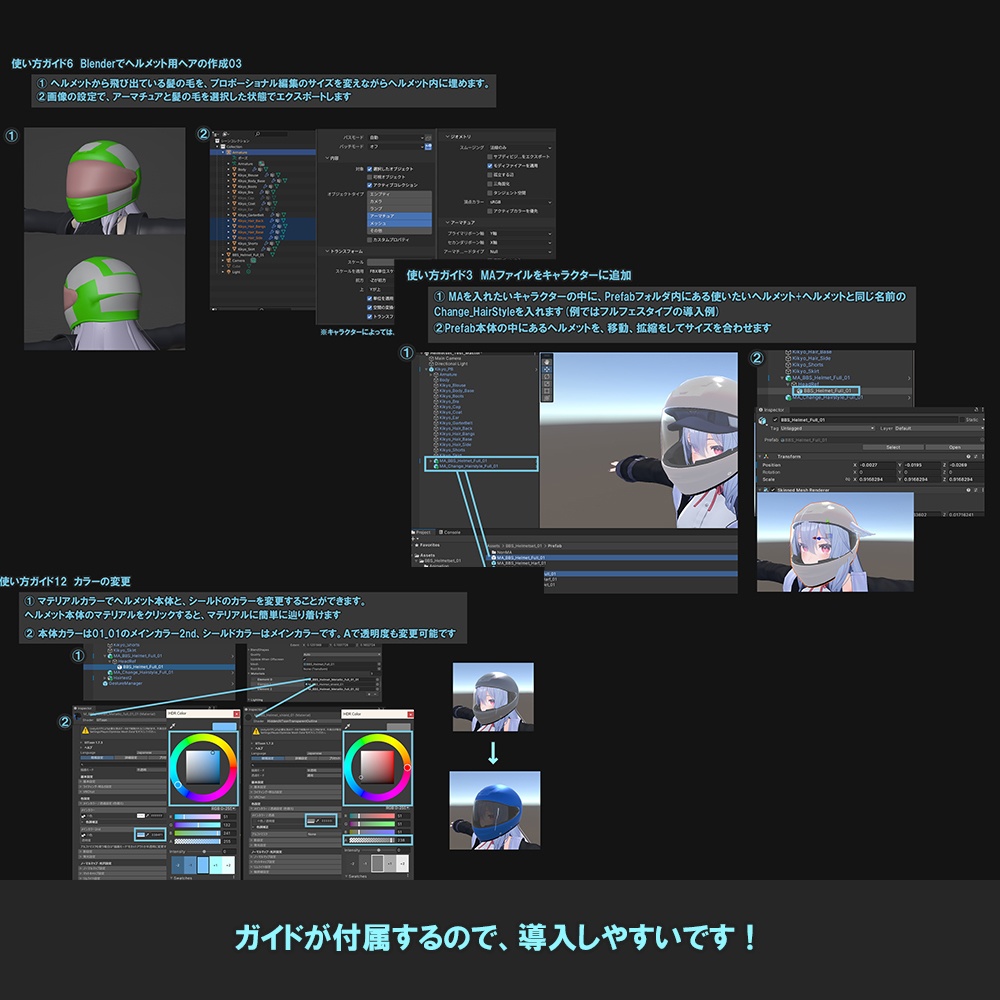Switch to the Console tab

[x=451, y=532]
